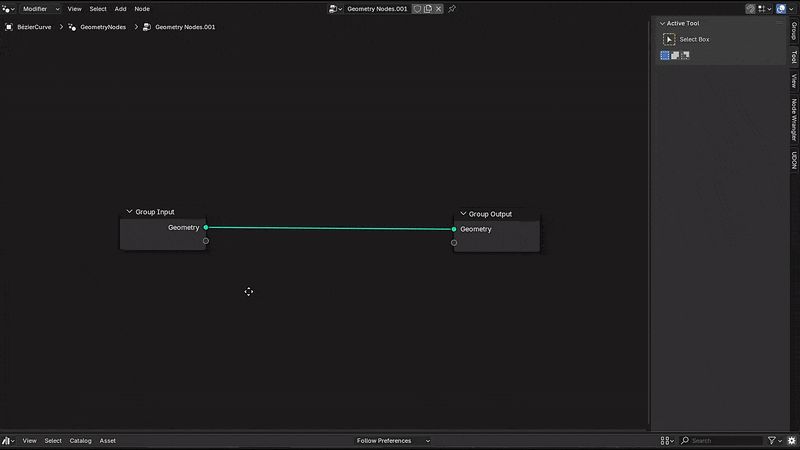Open the Catalog menu
This screenshot has width=800, height=450.
(x=81, y=441)
